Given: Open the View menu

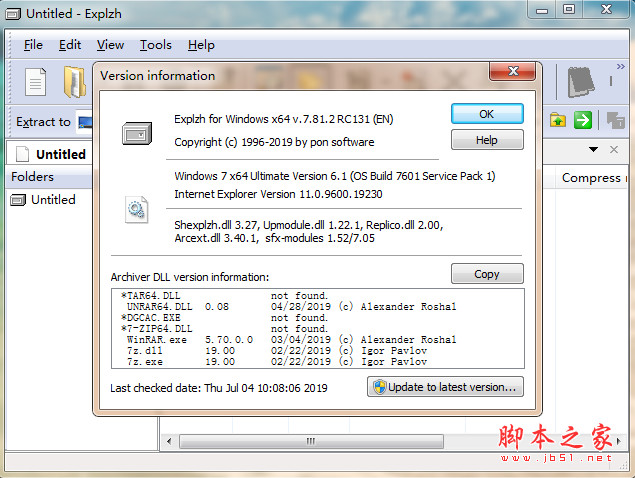Looking at the screenshot, I should [110, 45].
